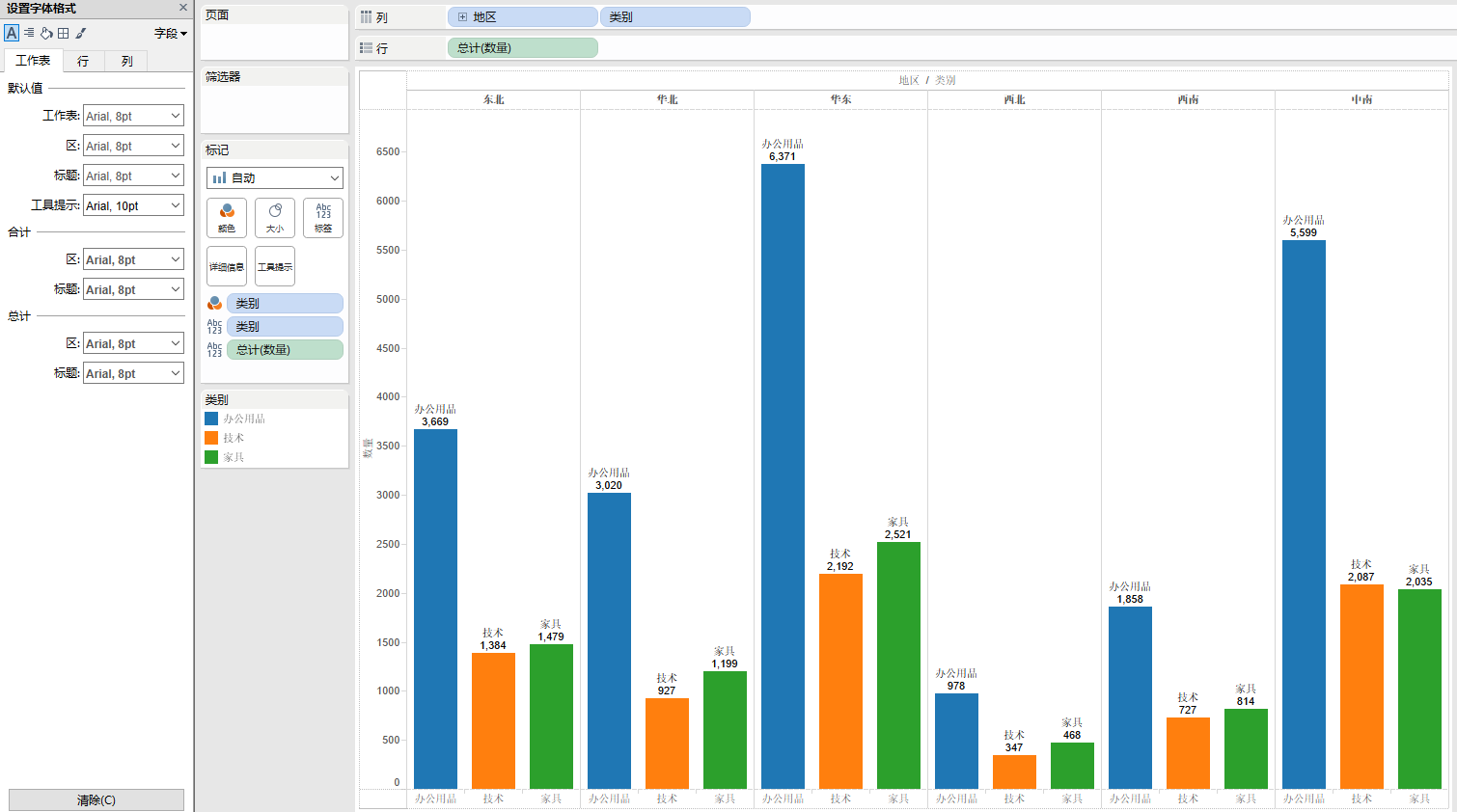Select the 类别 color pill in marks

(285, 303)
